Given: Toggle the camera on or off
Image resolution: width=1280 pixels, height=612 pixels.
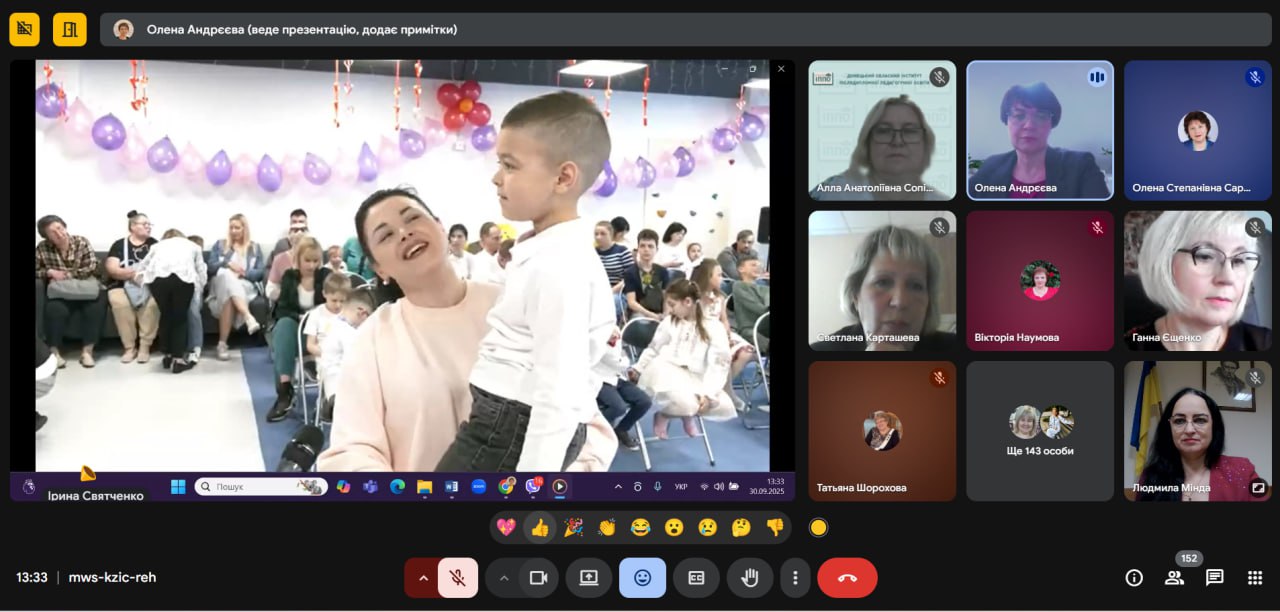Looking at the screenshot, I should click(538, 577).
